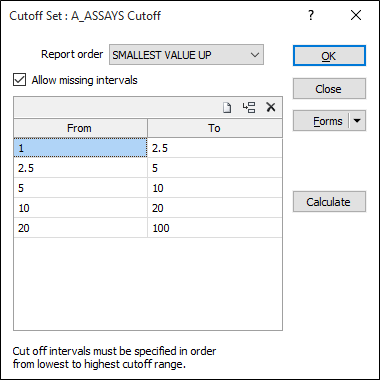The width and height of the screenshot is (380, 380).
Task: Select the To cell containing 100
Action: 215,228
